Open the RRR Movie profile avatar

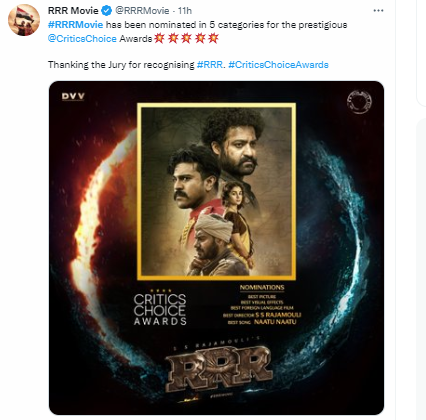(x=24, y=20)
